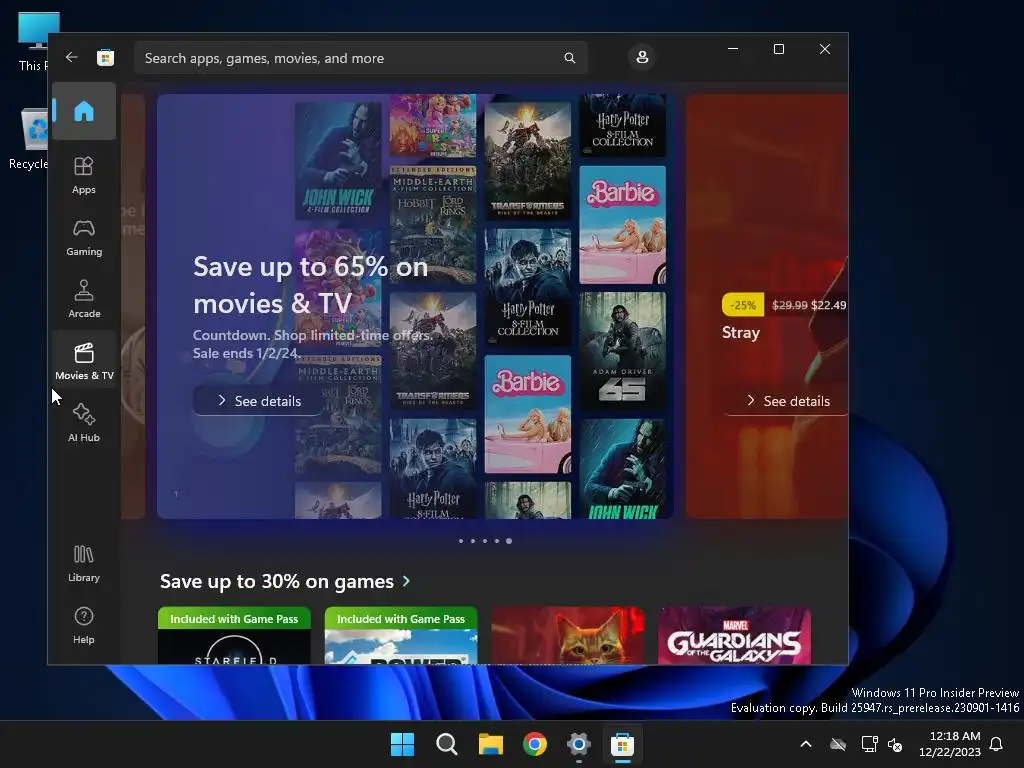Viewport: 1024px width, 768px height.
Task: Open the user account profile icon
Action: click(x=642, y=57)
